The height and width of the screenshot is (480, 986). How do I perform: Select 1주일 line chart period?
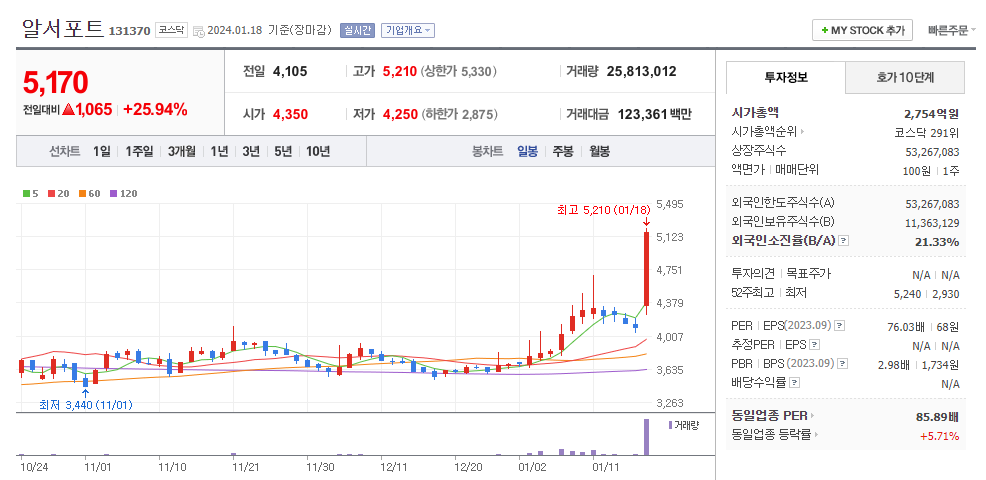139,152
